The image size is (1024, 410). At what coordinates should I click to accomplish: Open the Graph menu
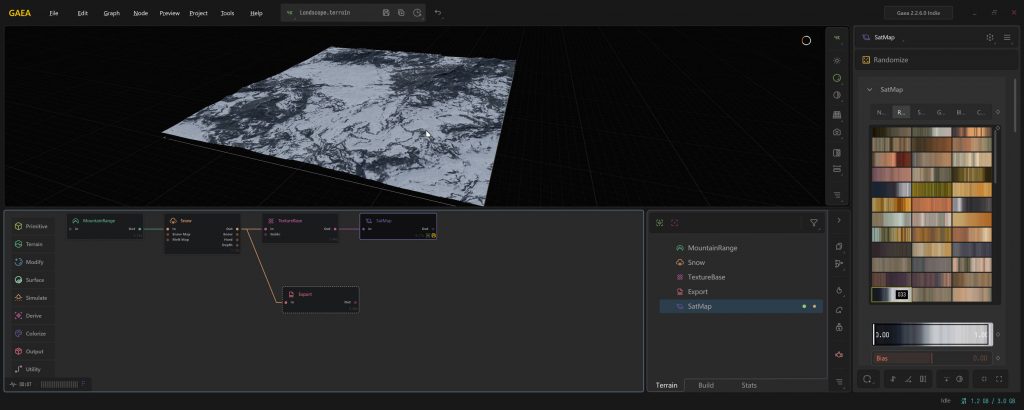click(111, 13)
